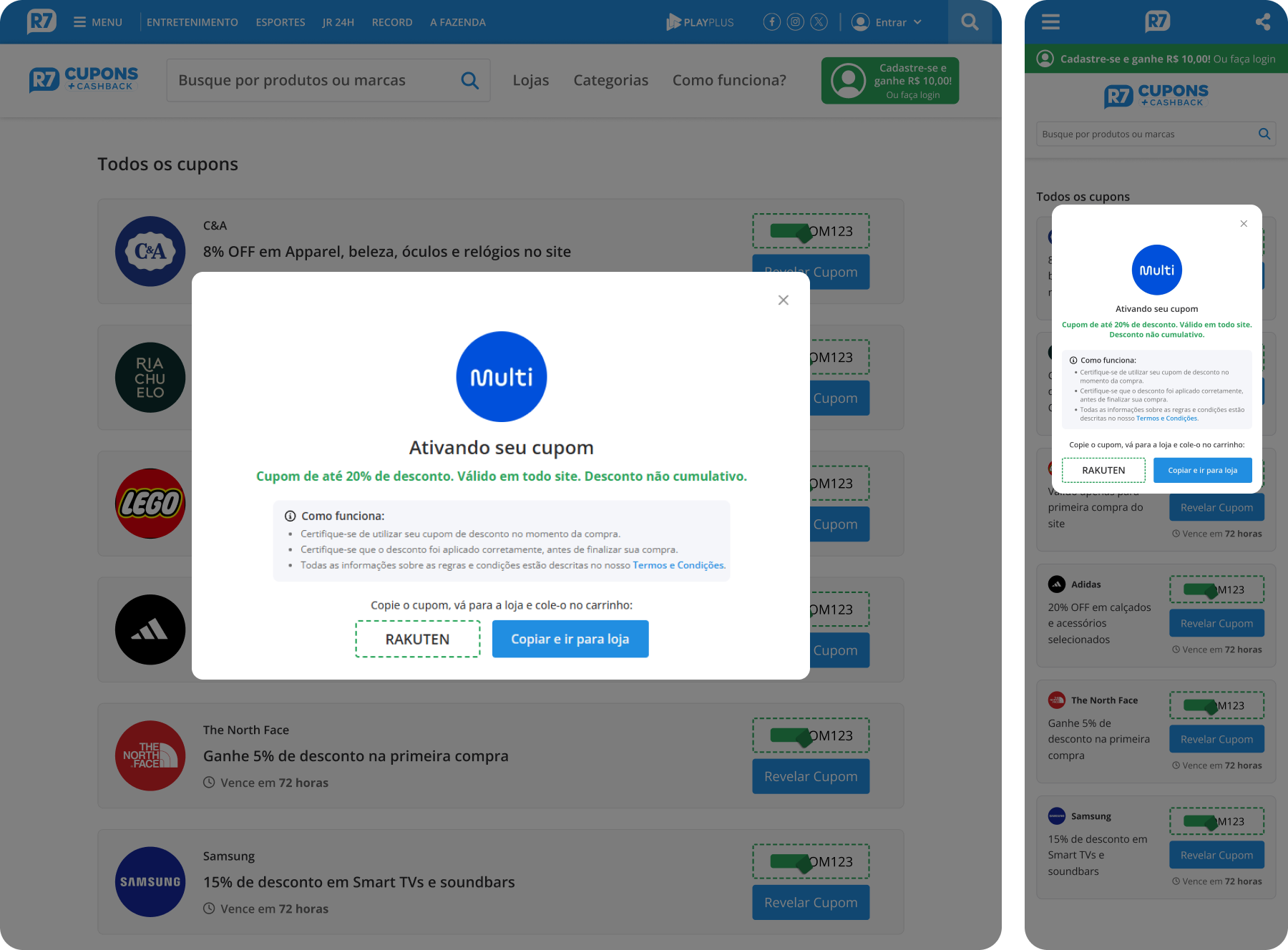Screen dimensions: 1288x950
Task: Open the ESPORTES menu item
Action: (x=280, y=22)
